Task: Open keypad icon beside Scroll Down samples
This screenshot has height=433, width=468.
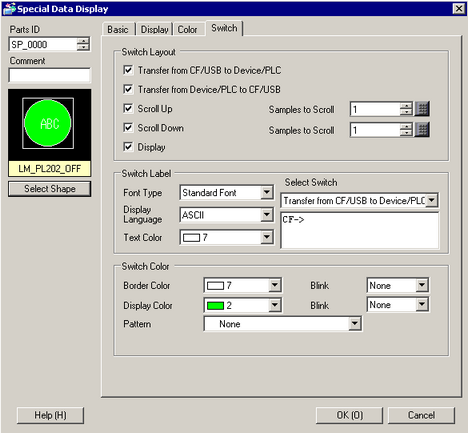Action: tap(422, 130)
